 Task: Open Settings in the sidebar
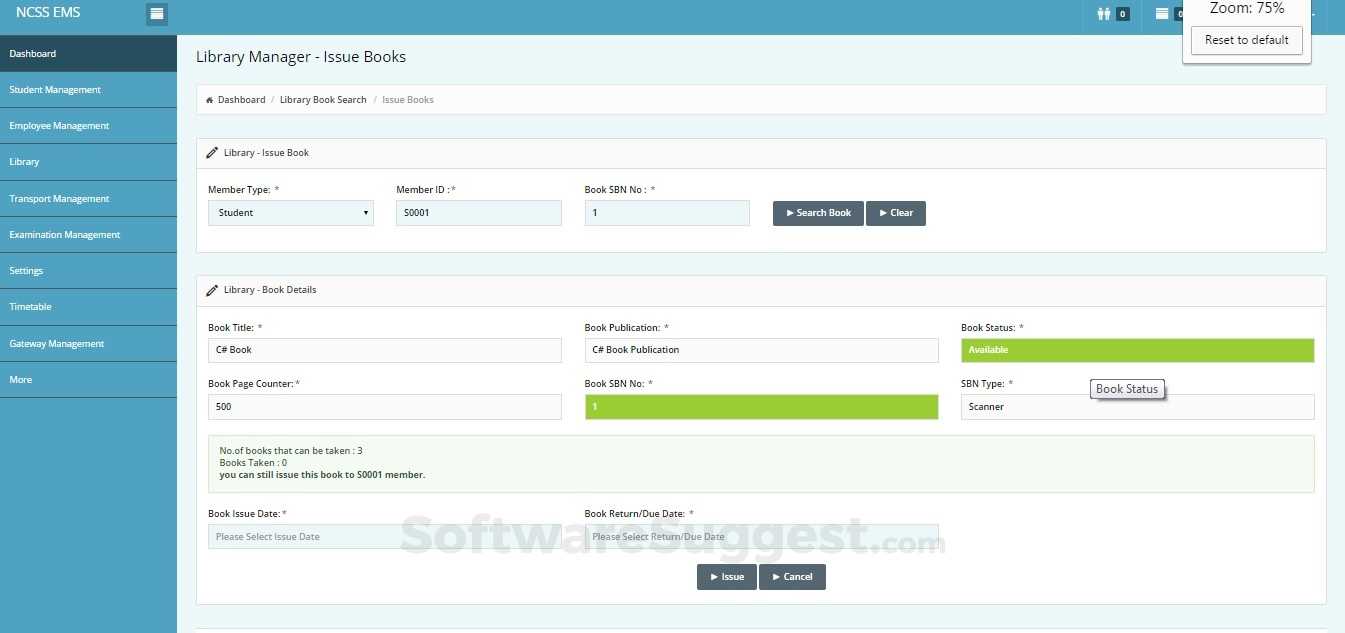[x=88, y=271]
